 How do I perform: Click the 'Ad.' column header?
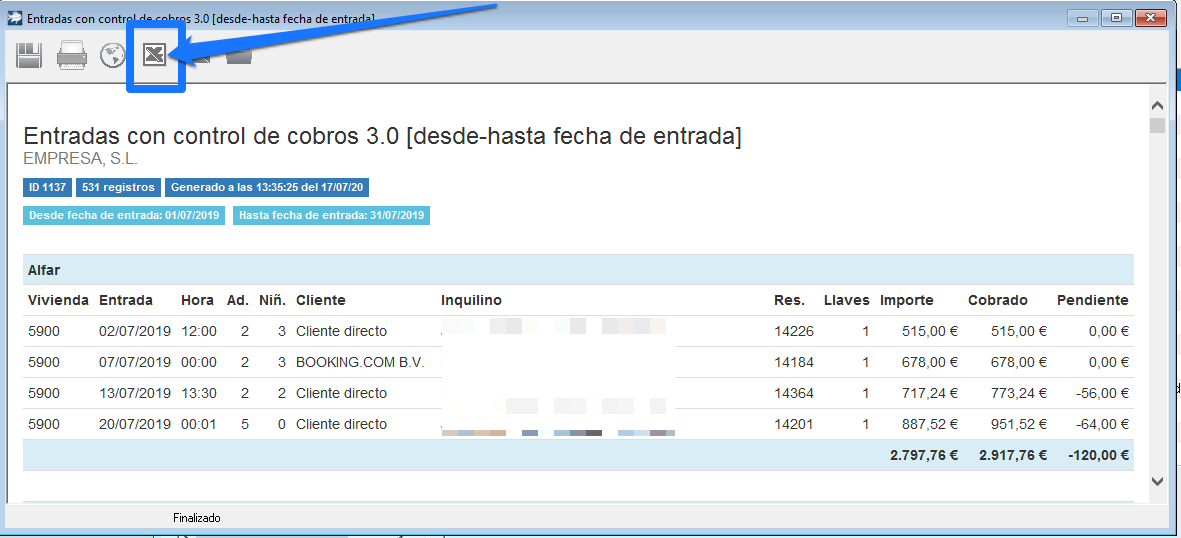pyautogui.click(x=238, y=300)
